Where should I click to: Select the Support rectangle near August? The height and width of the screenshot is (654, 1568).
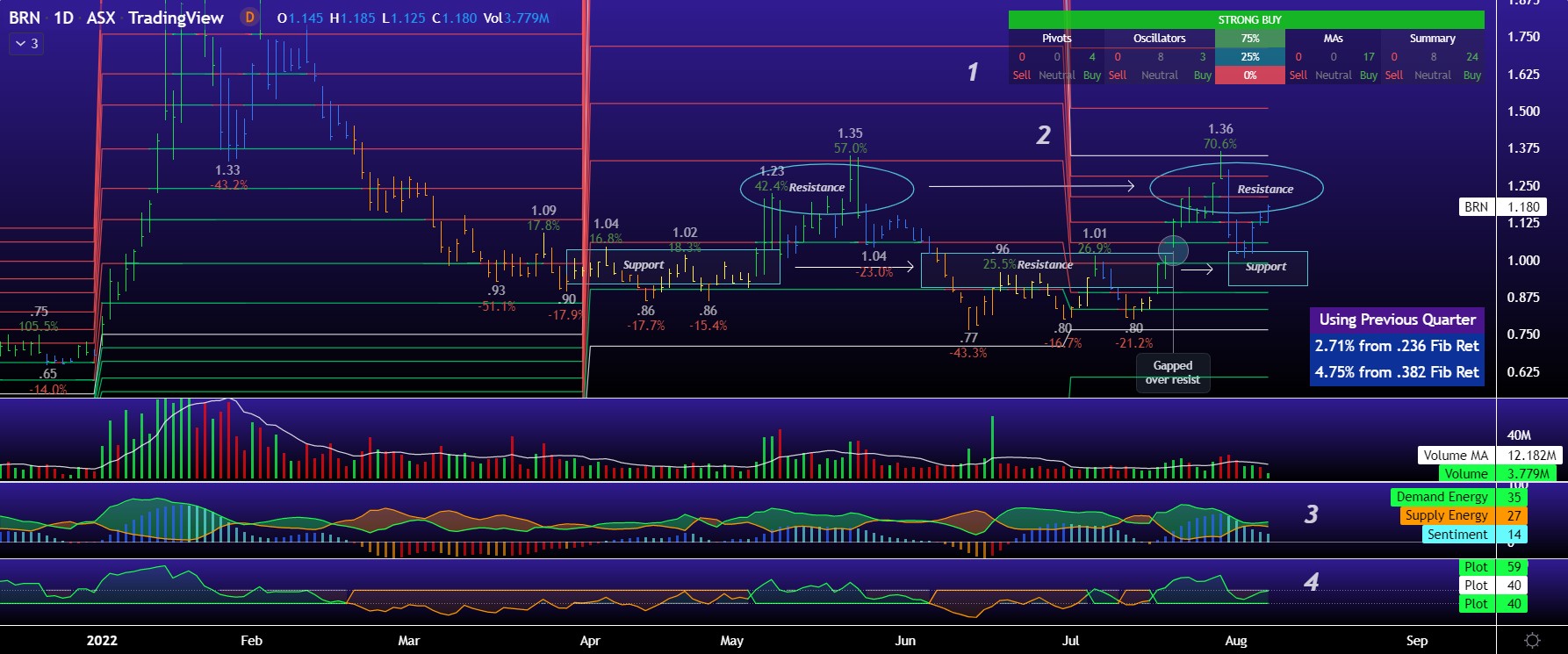pos(1267,268)
